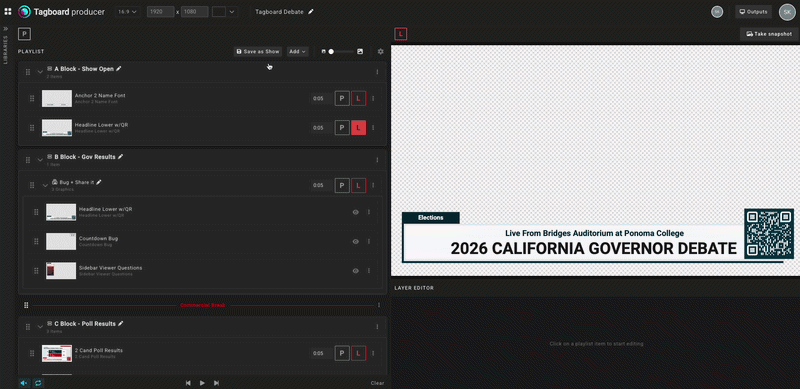The image size is (800, 389).
Task: Toggle playlist audio mute button
Action: [24, 383]
